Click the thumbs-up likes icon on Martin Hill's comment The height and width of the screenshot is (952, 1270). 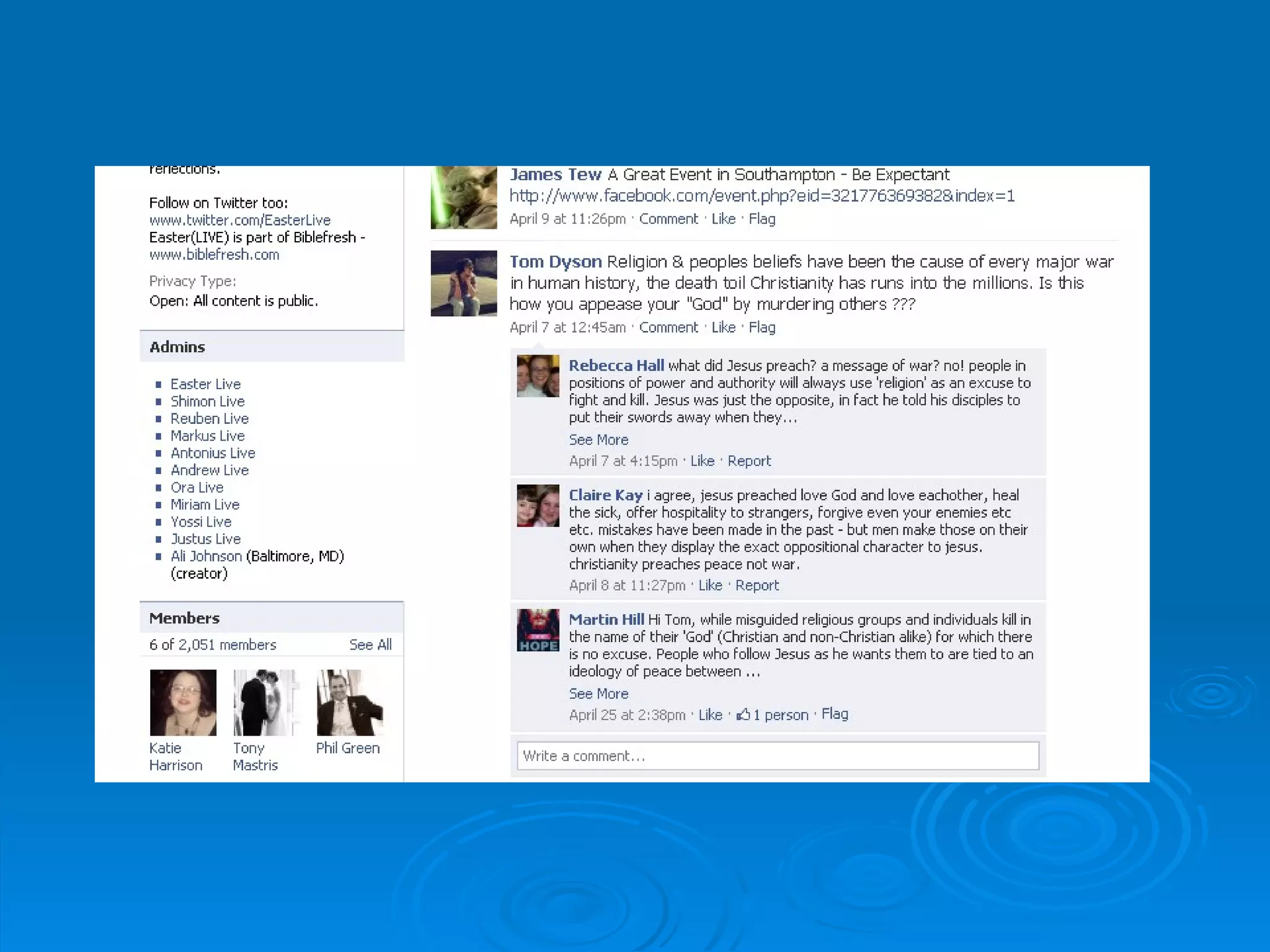click(743, 715)
